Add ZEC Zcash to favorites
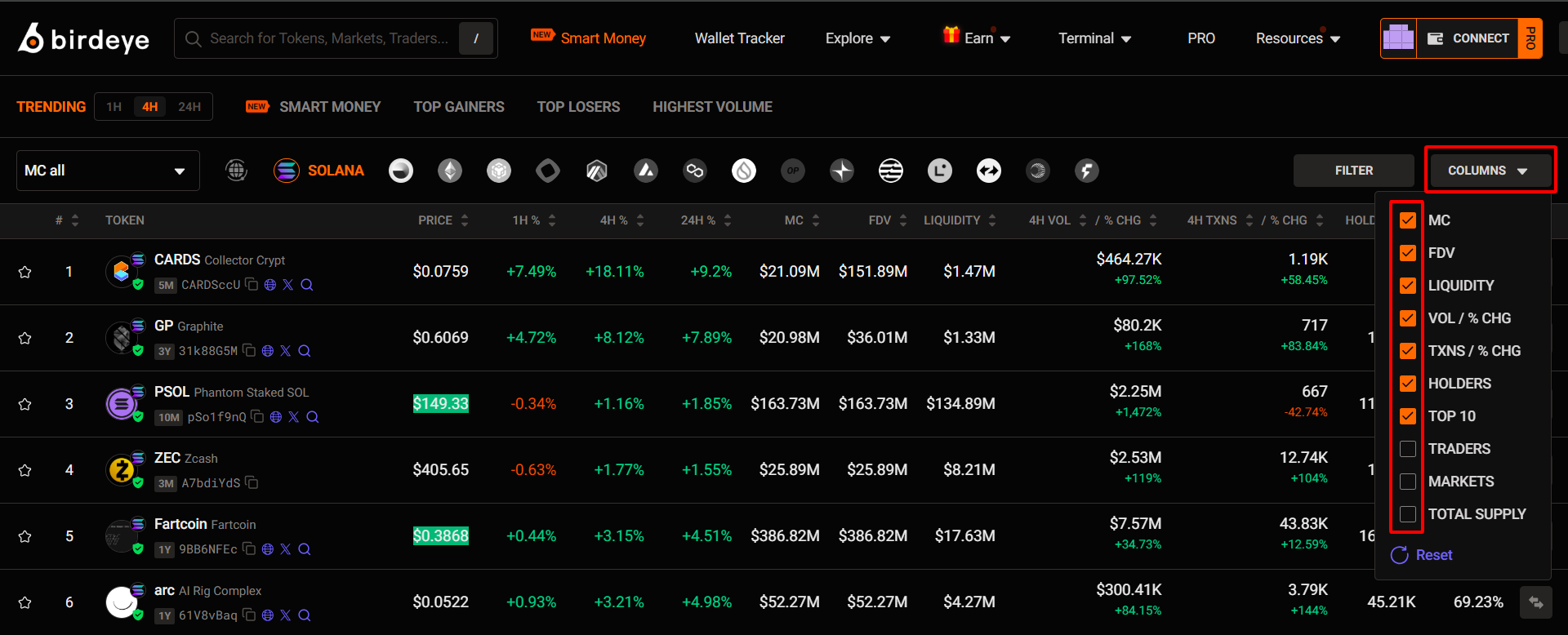The width and height of the screenshot is (1568, 635). [25, 470]
